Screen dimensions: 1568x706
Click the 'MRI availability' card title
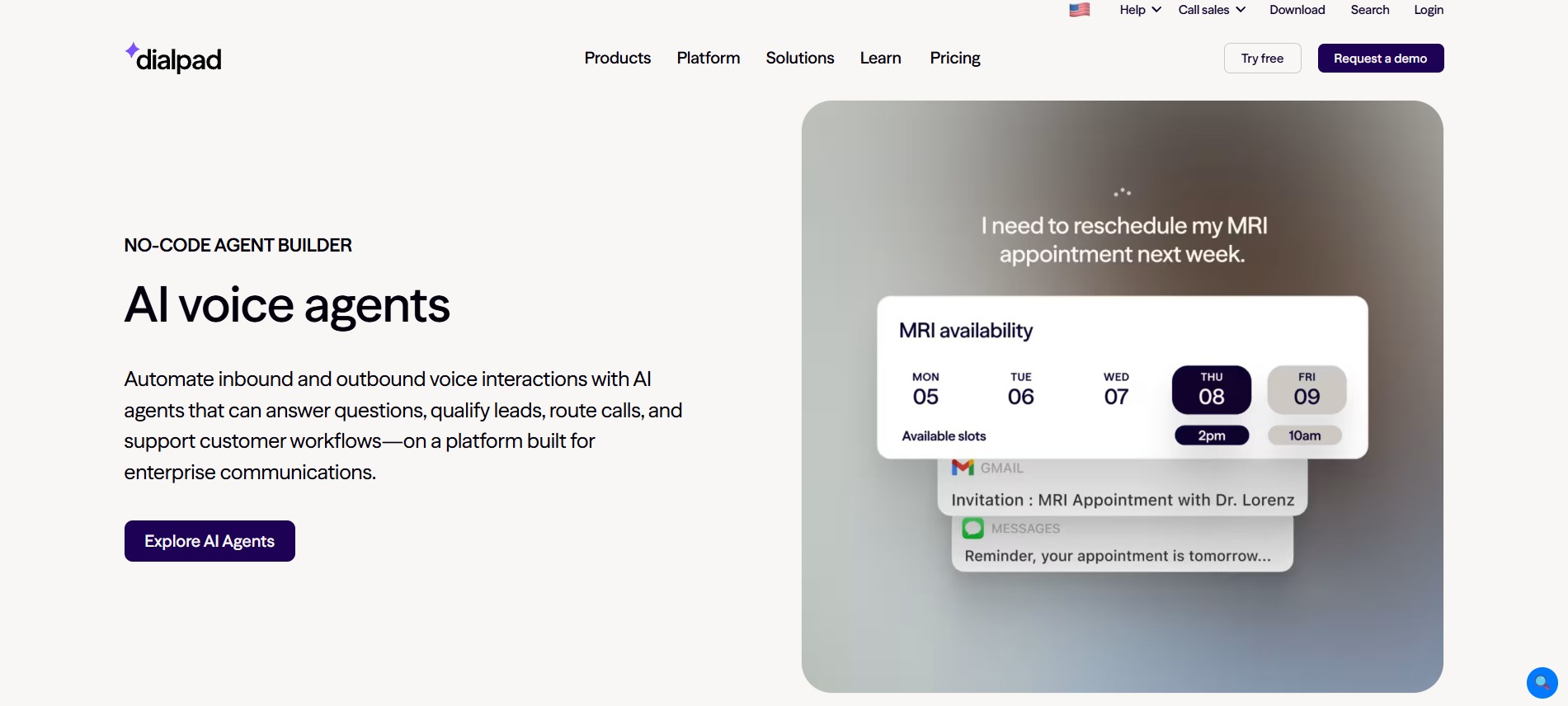point(966,331)
